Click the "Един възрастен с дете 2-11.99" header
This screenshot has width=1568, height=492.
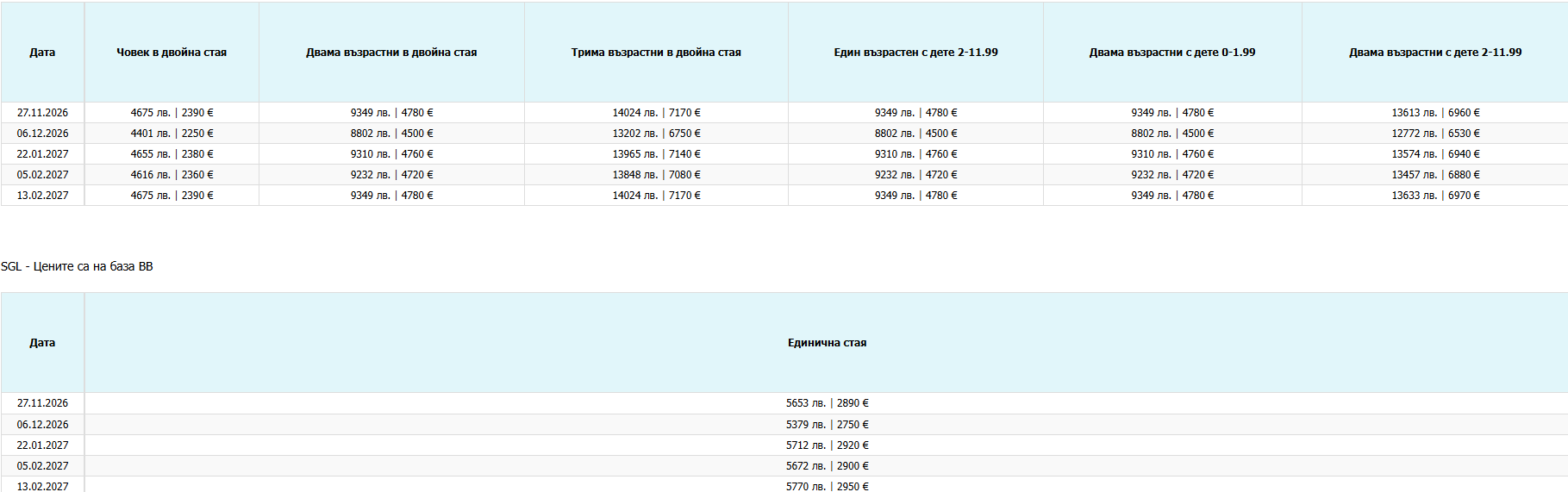coord(915,53)
